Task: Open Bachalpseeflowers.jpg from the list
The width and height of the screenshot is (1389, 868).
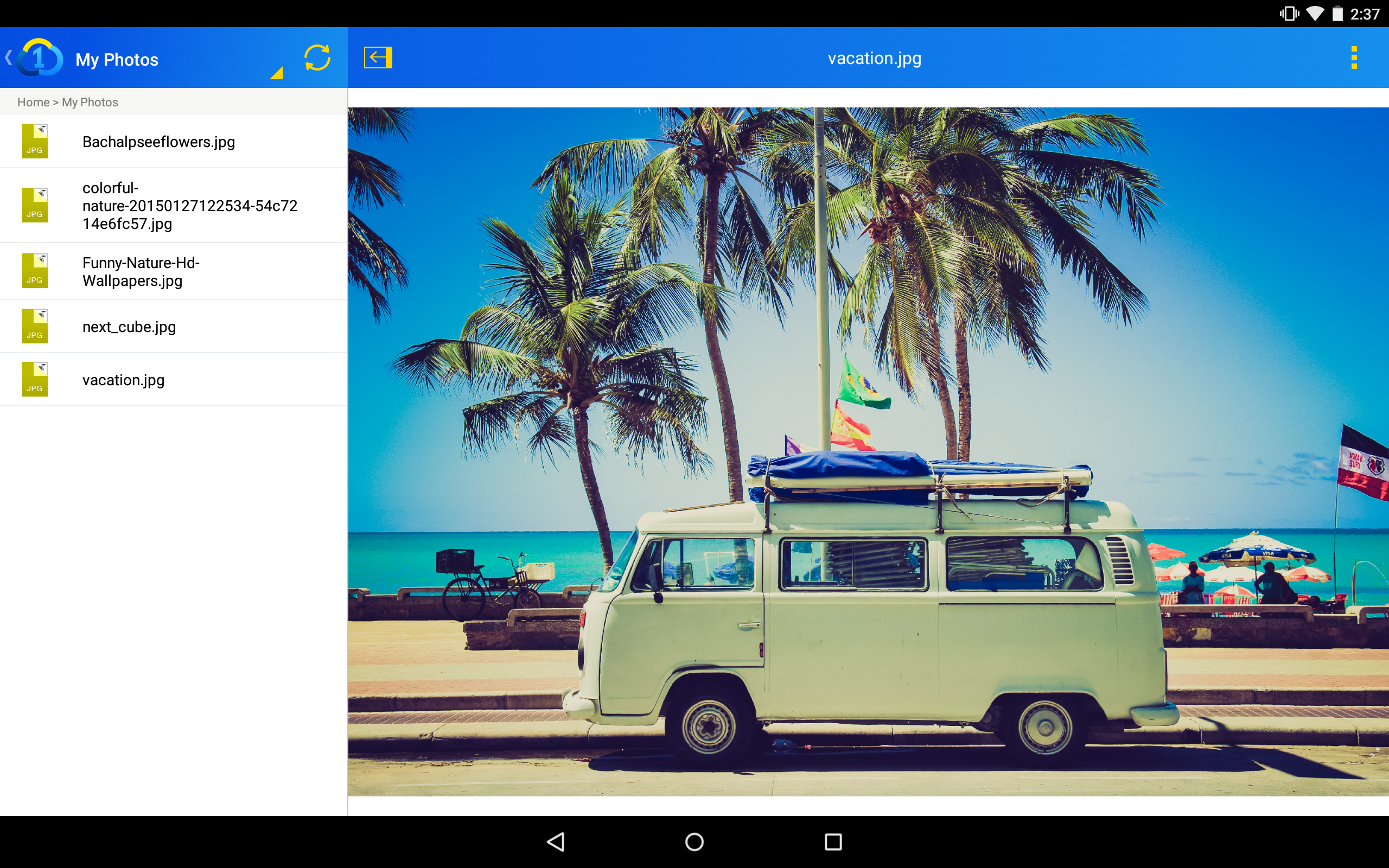Action: (158, 142)
